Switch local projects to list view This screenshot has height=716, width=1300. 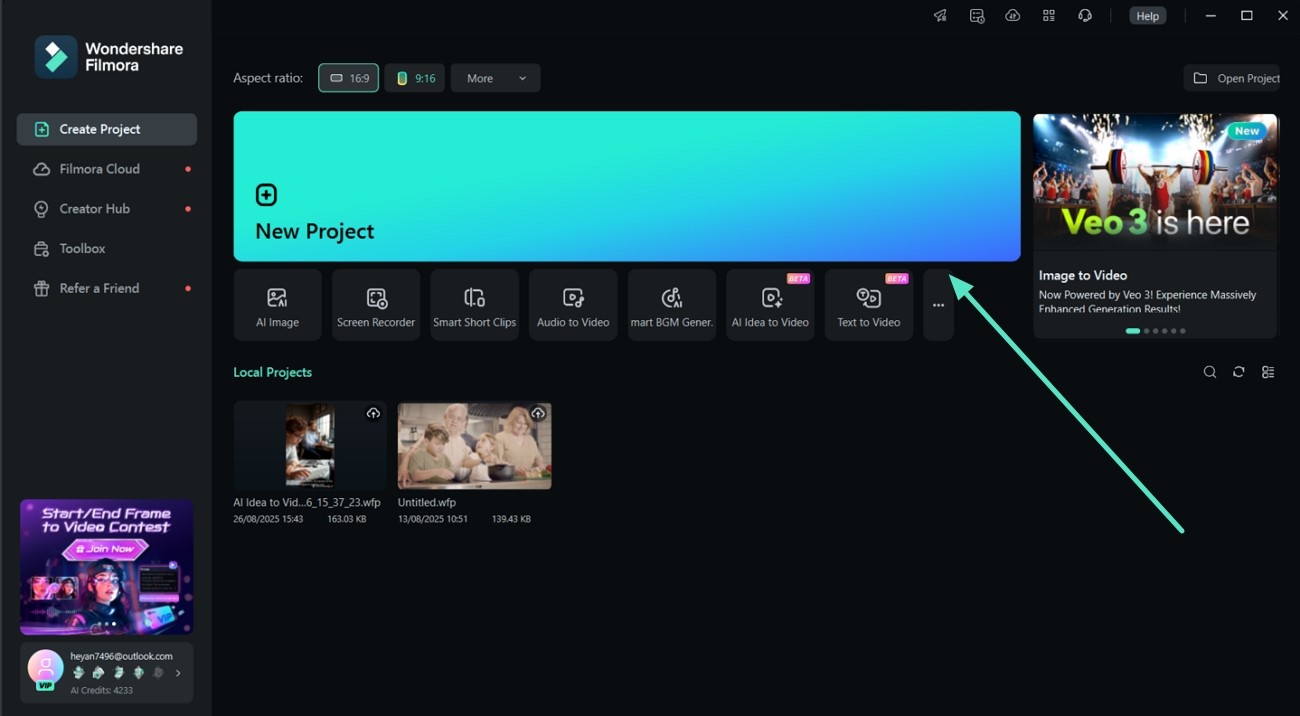pos(1268,372)
